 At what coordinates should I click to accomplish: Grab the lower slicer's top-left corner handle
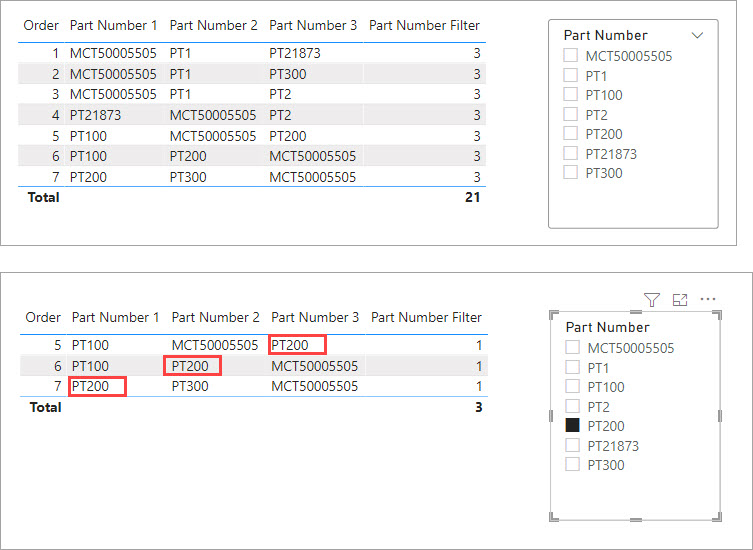point(554,315)
